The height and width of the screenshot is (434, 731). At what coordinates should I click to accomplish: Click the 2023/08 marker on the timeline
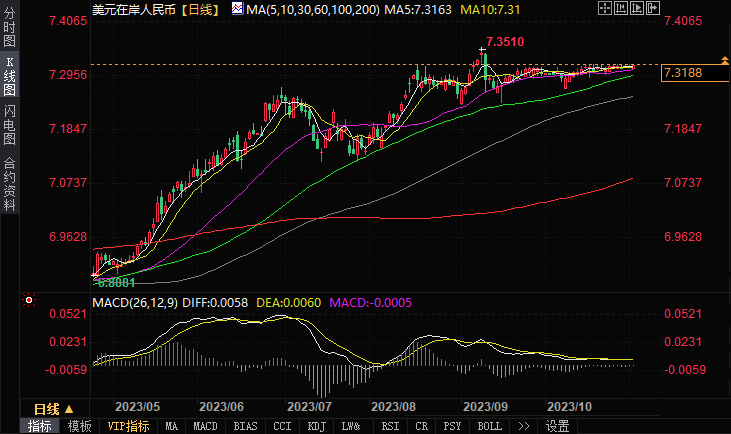[393, 407]
